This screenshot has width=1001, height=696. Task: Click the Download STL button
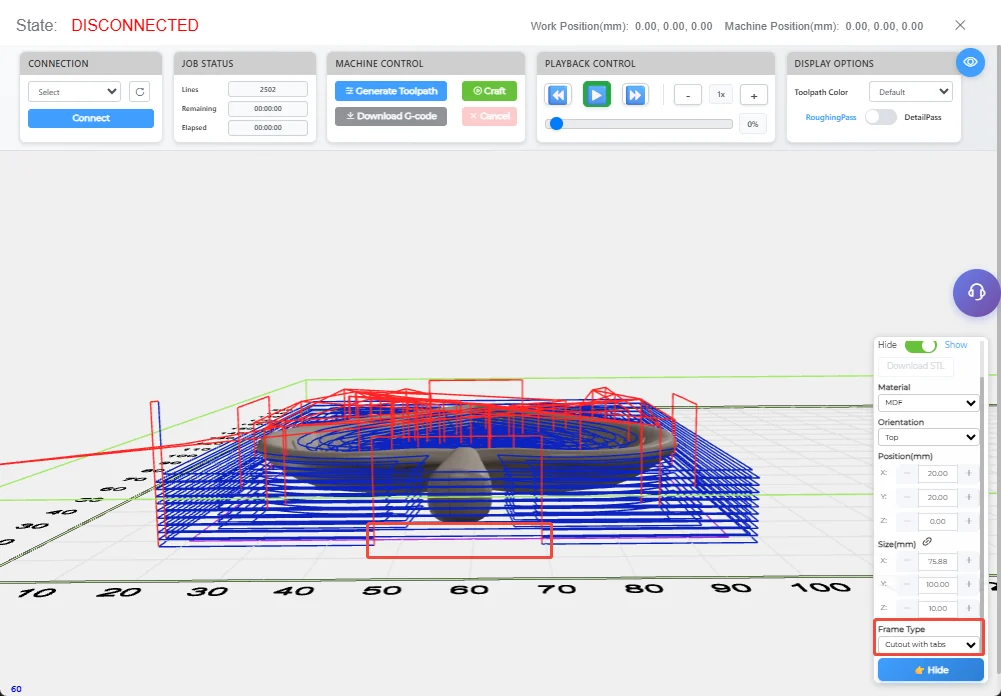tap(915, 366)
